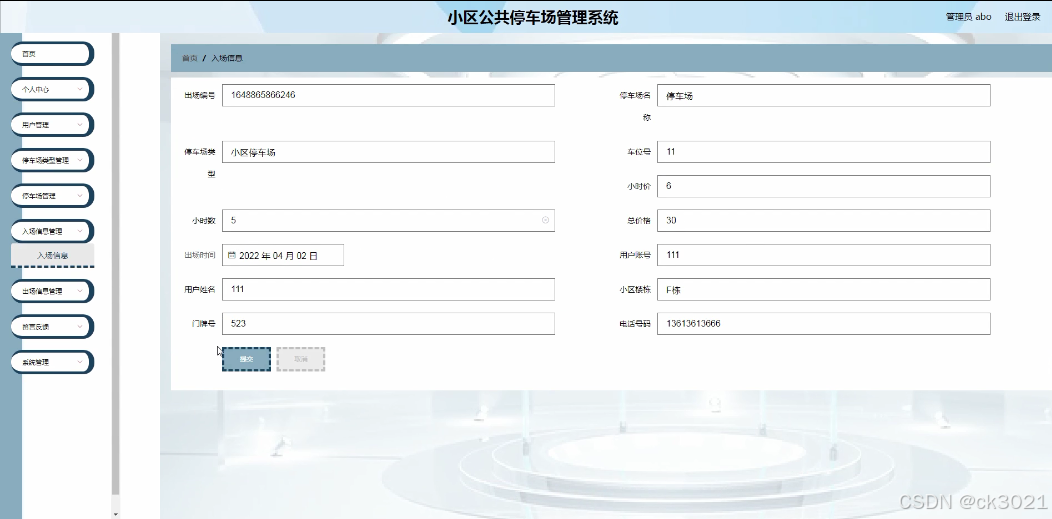Click the 管理员 abo account label
This screenshot has height=519, width=1052.
click(x=968, y=17)
